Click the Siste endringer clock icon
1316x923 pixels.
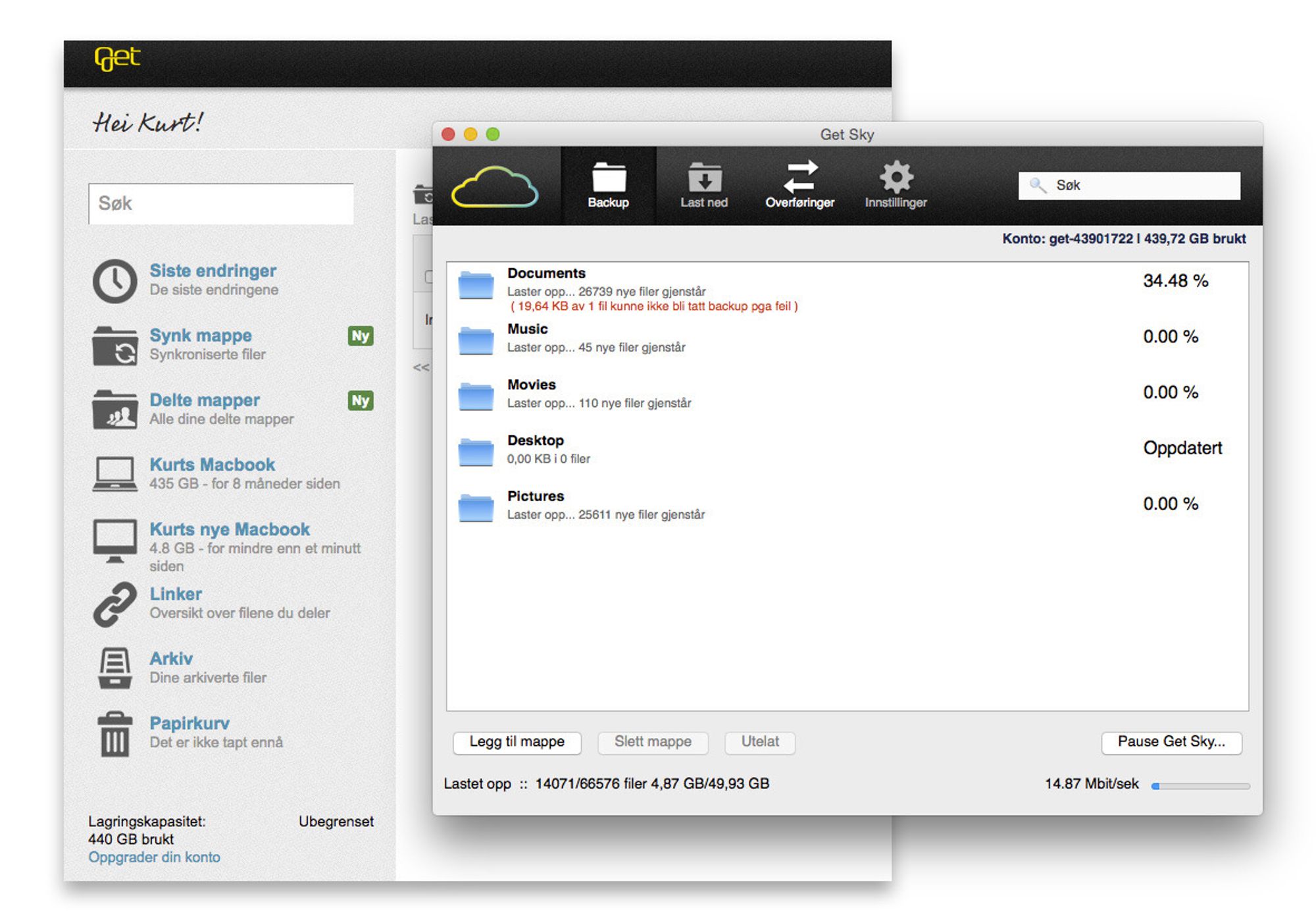click(x=115, y=281)
